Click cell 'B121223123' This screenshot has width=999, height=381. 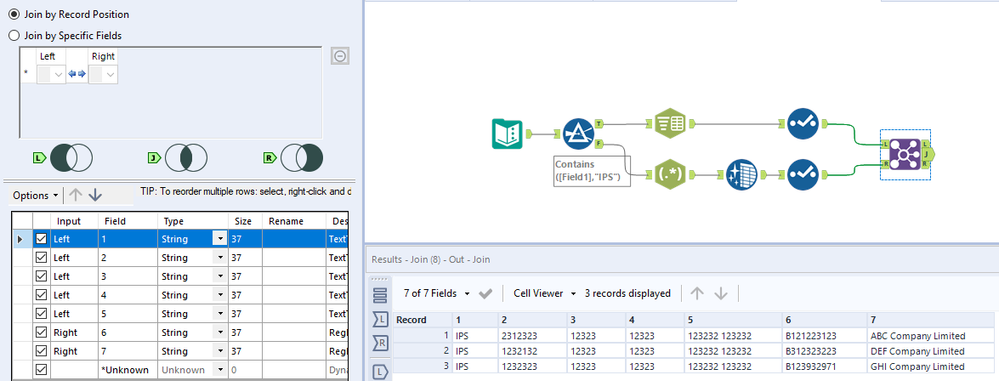click(824, 336)
